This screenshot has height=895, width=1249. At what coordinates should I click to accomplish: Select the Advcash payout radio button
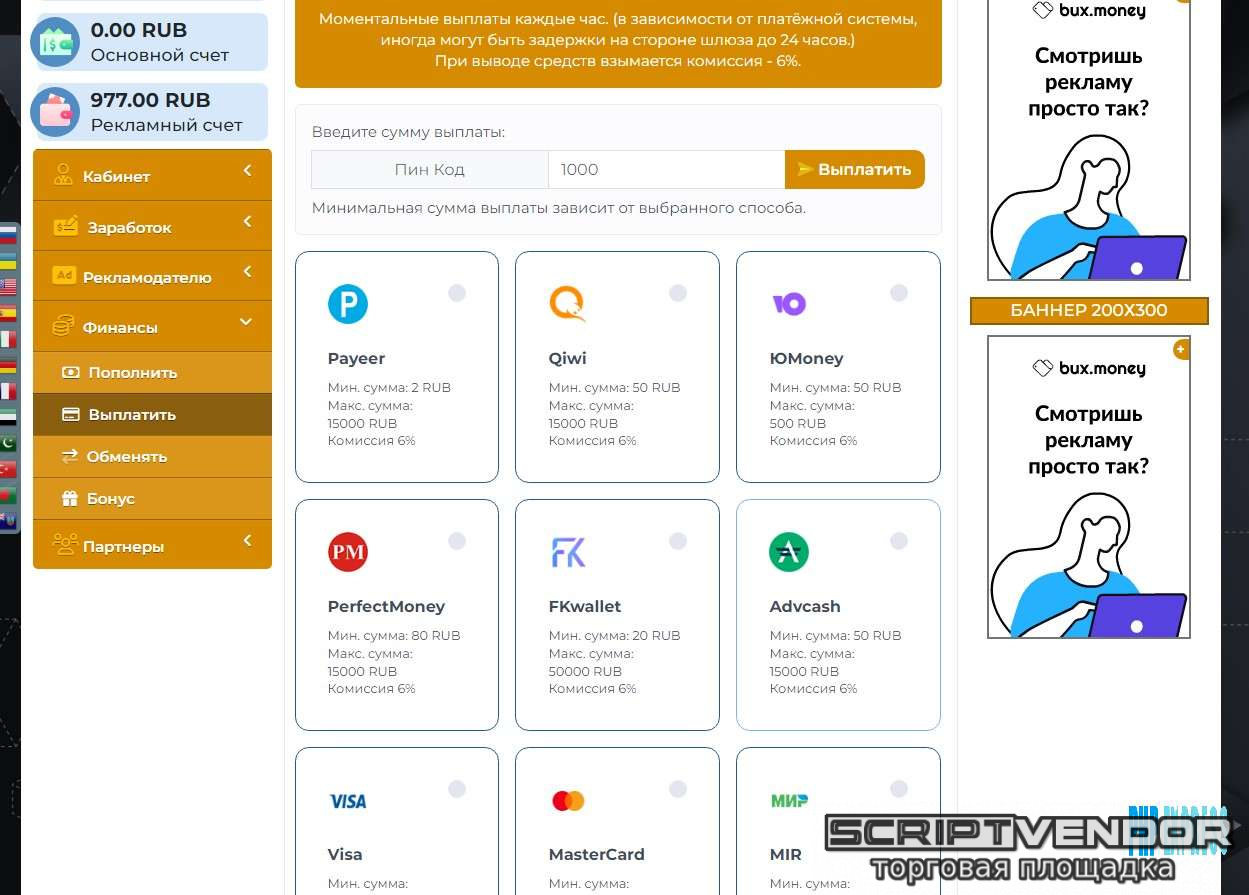click(899, 541)
